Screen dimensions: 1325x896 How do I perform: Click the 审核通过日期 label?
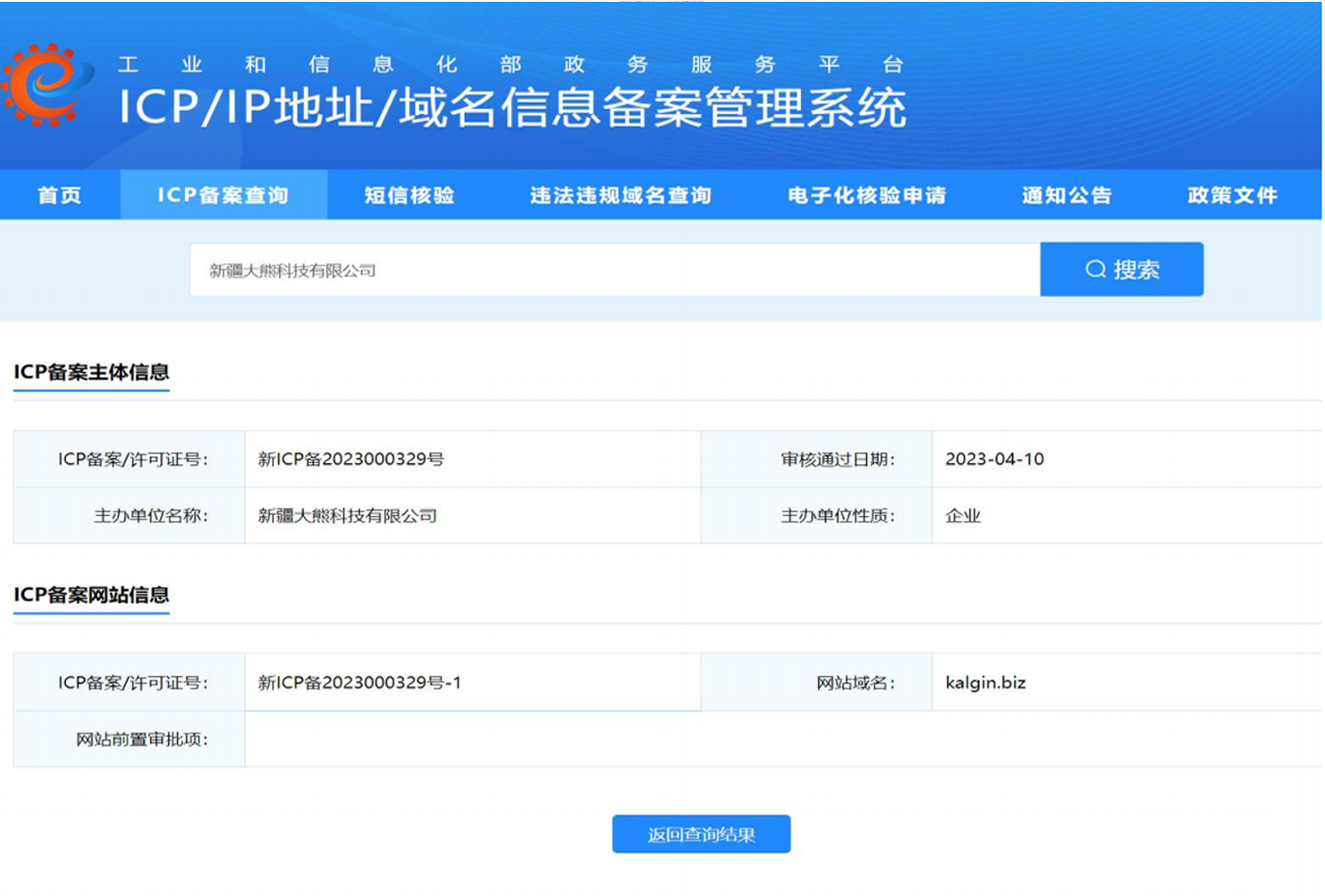[x=838, y=459]
